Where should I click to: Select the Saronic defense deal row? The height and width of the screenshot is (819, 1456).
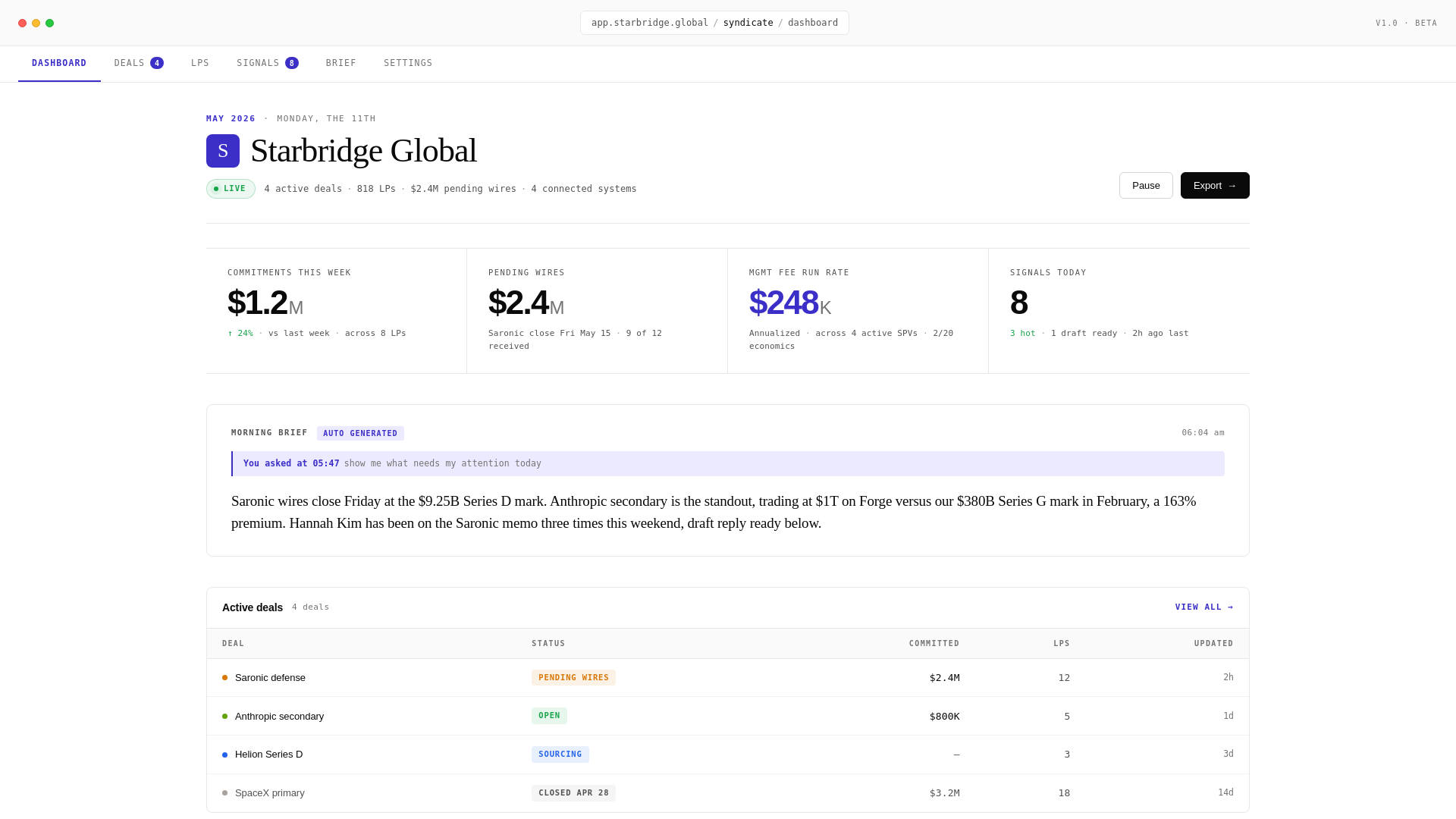728,678
